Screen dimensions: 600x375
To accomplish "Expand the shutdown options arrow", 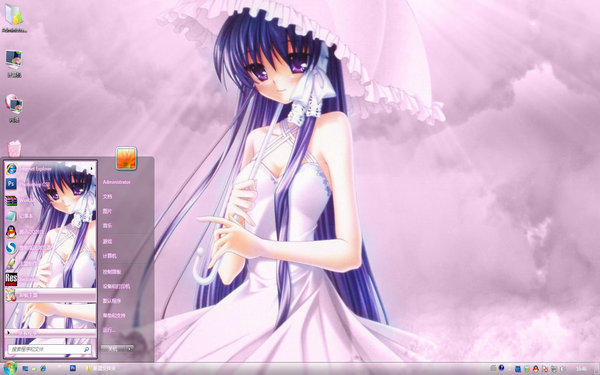I will coord(130,349).
